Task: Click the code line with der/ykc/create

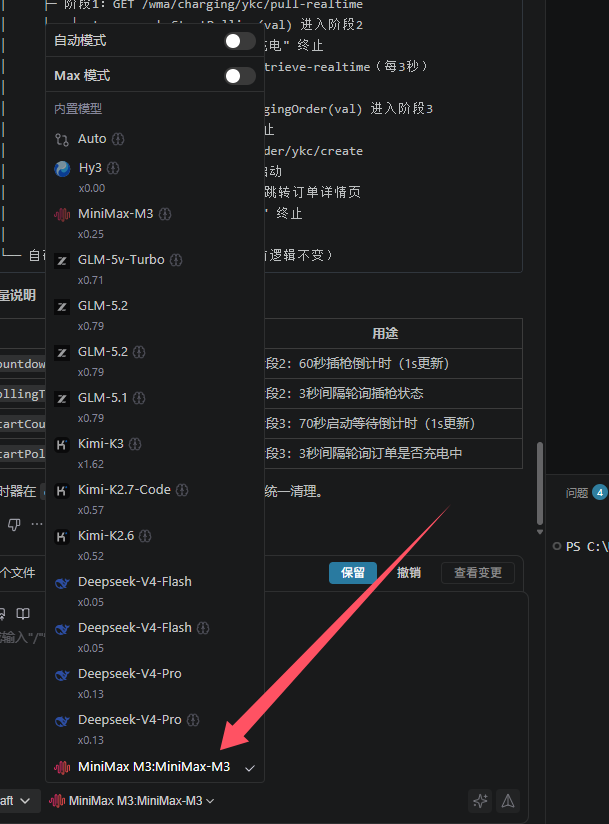Action: point(314,151)
